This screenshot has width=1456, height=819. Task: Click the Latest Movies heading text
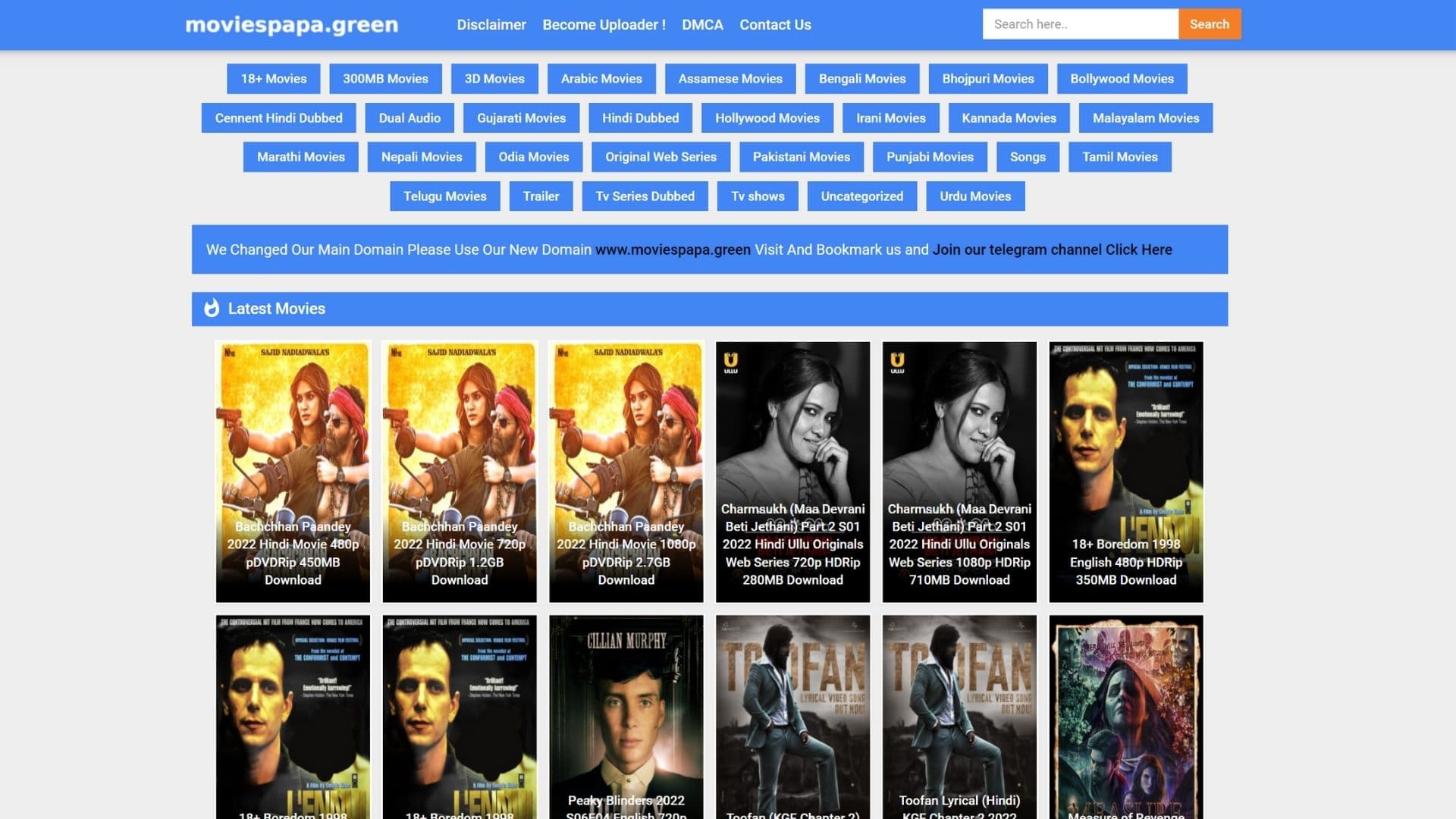click(277, 309)
